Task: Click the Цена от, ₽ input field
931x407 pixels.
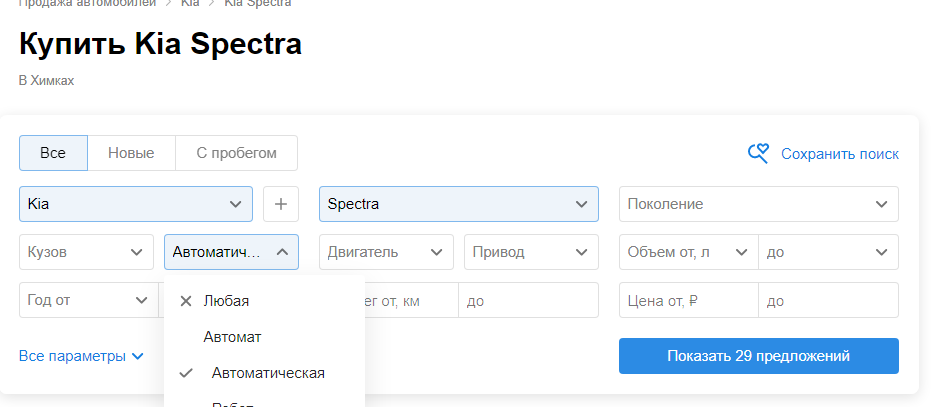Action: pos(689,300)
